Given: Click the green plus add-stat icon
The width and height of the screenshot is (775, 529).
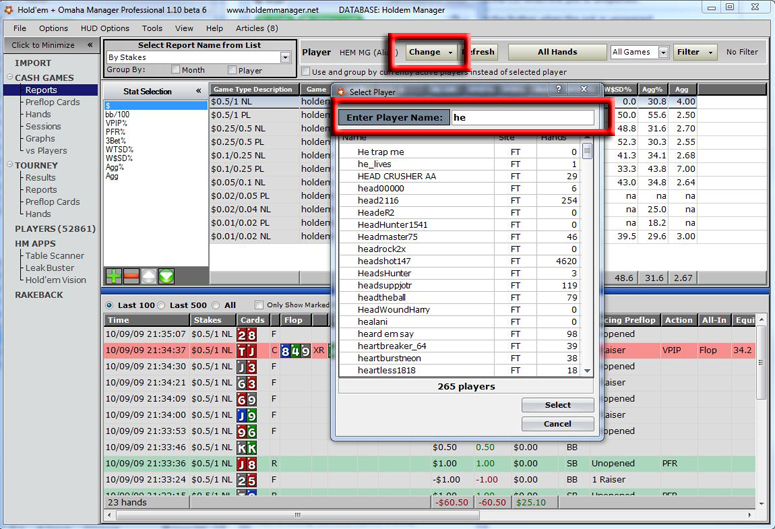Looking at the screenshot, I should 114,276.
